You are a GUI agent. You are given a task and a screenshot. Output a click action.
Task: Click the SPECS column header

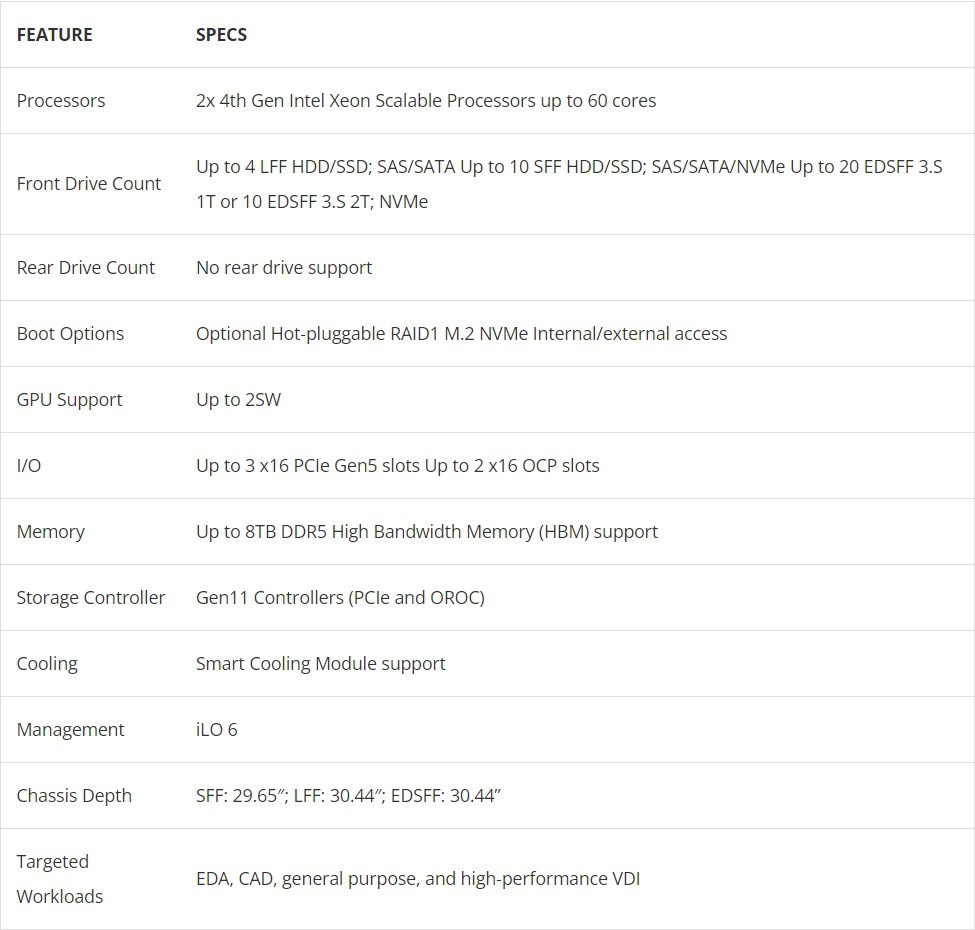(221, 35)
